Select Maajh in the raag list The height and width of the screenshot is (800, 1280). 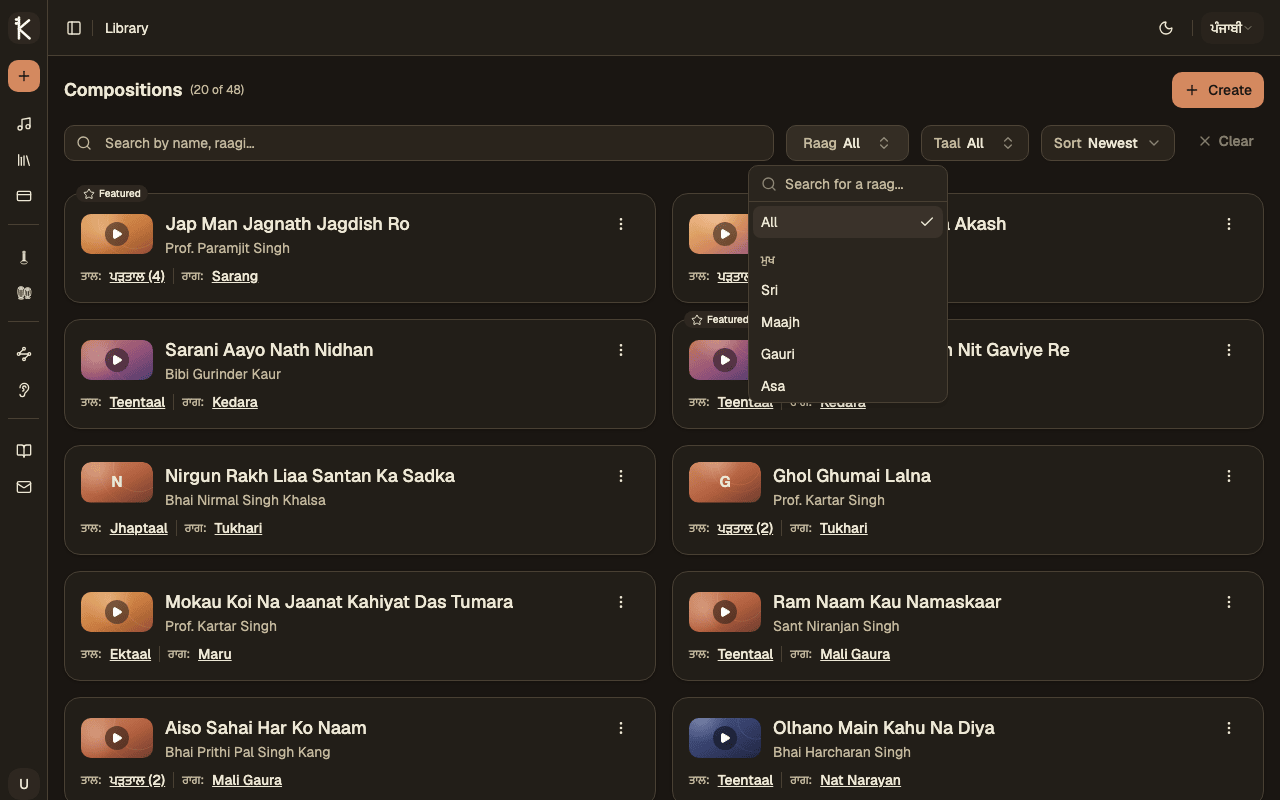[848, 322]
